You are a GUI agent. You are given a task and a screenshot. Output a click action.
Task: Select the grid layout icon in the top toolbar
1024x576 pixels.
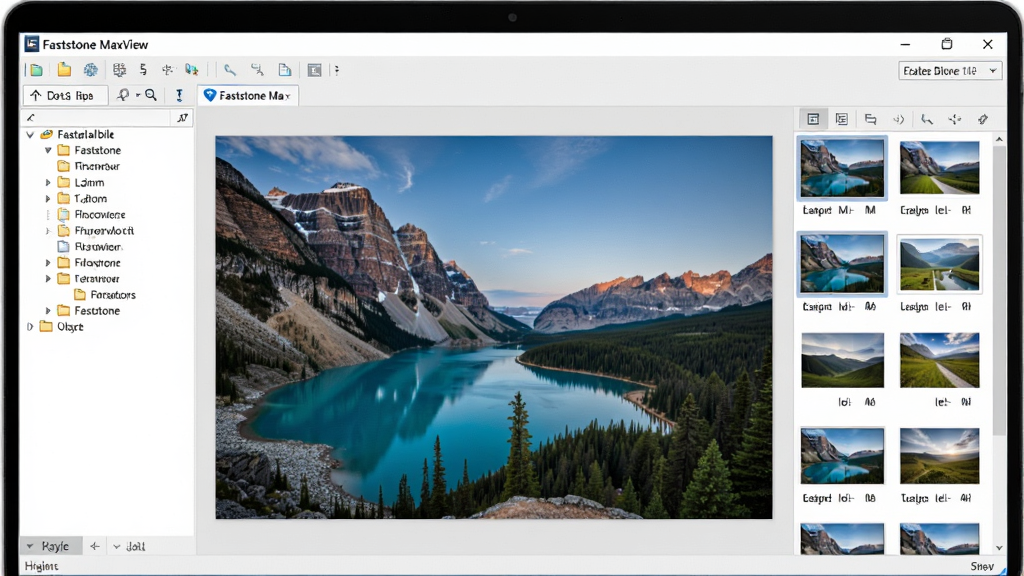coord(119,70)
